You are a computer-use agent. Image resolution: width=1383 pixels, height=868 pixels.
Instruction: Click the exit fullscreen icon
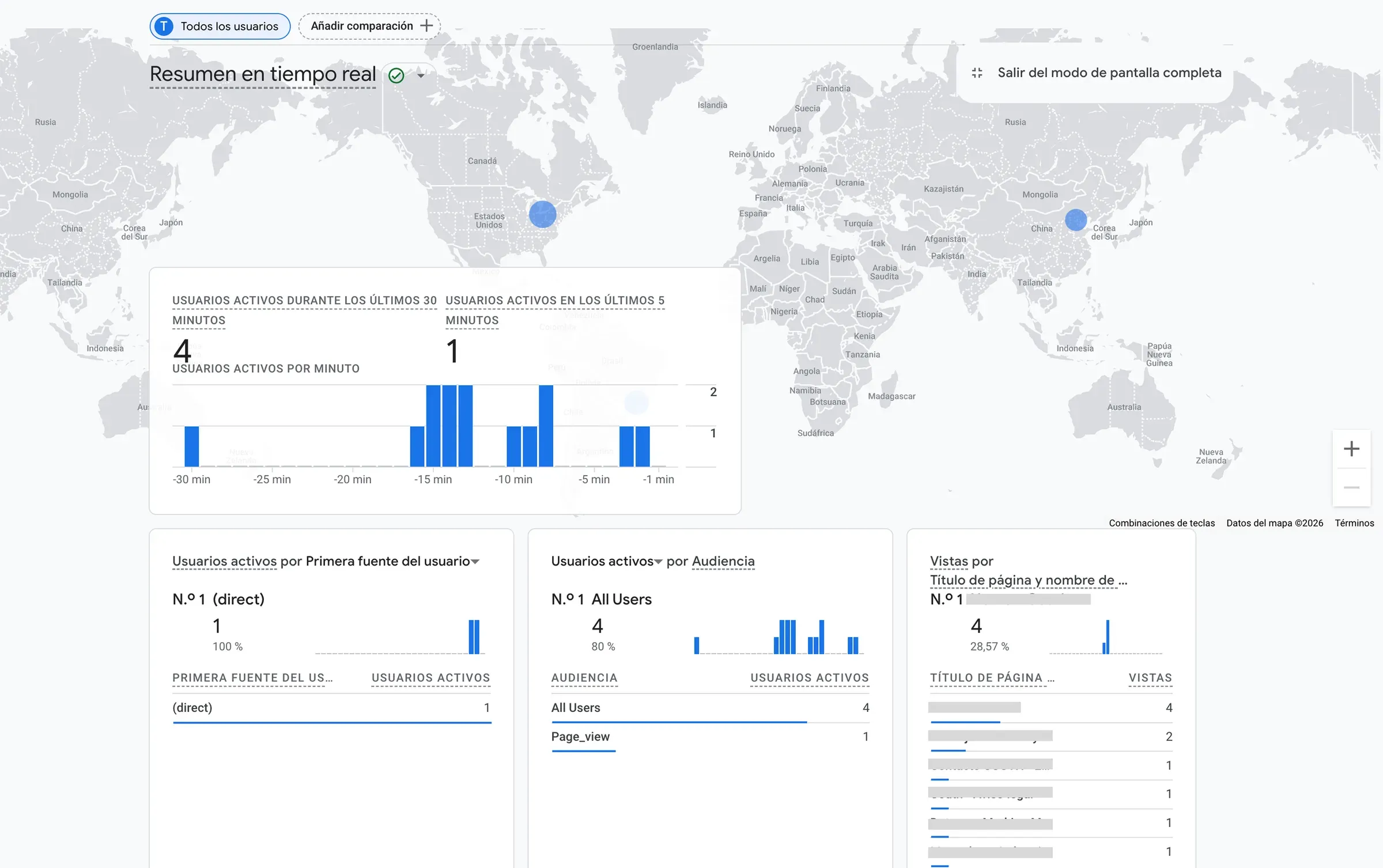(x=977, y=73)
